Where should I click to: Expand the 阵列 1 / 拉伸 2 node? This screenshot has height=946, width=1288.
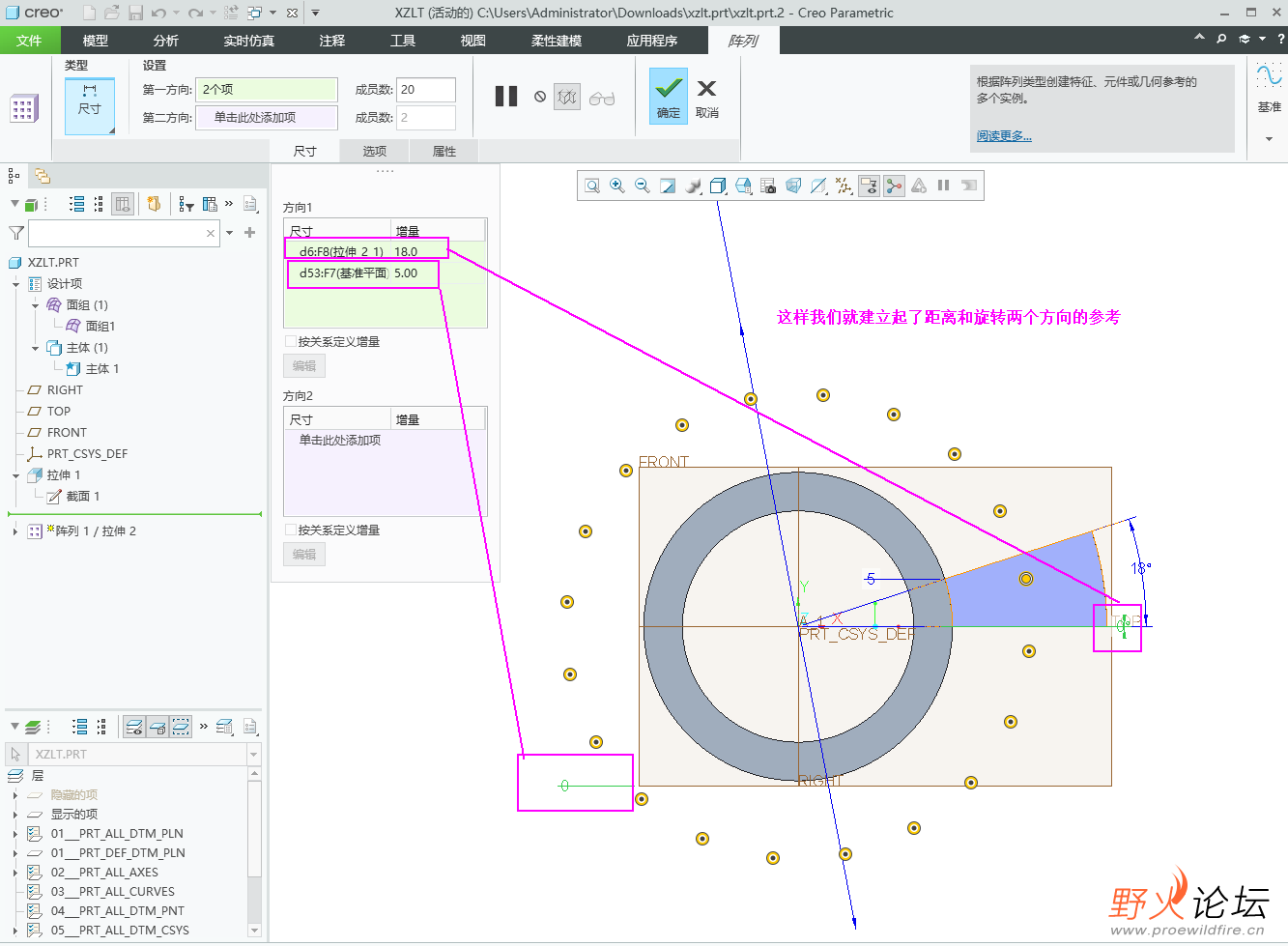15,531
